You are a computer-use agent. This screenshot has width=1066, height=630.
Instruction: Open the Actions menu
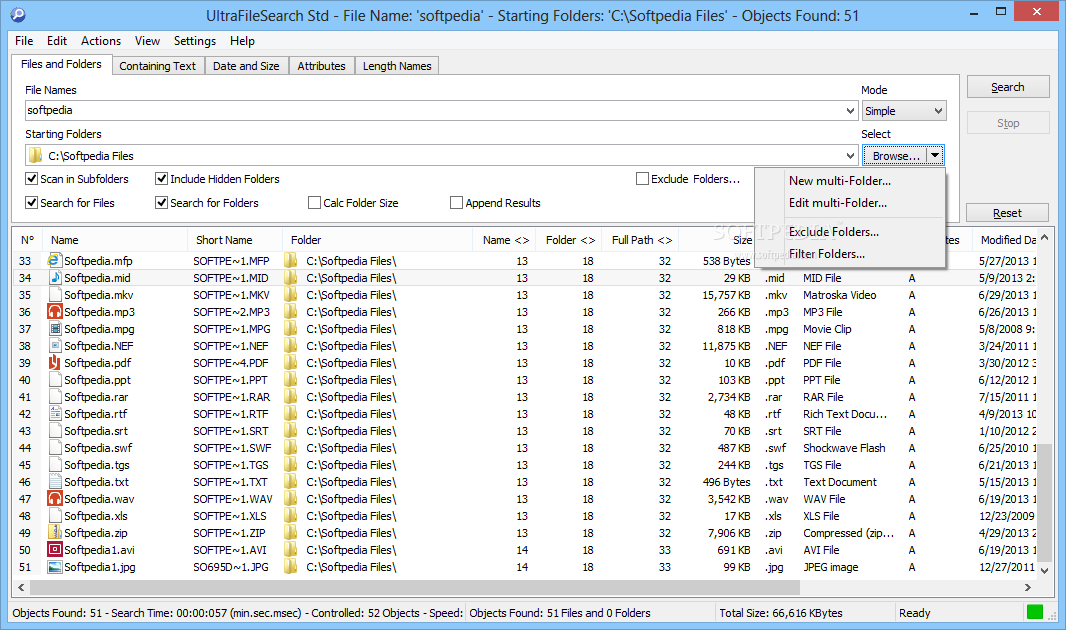pyautogui.click(x=101, y=41)
